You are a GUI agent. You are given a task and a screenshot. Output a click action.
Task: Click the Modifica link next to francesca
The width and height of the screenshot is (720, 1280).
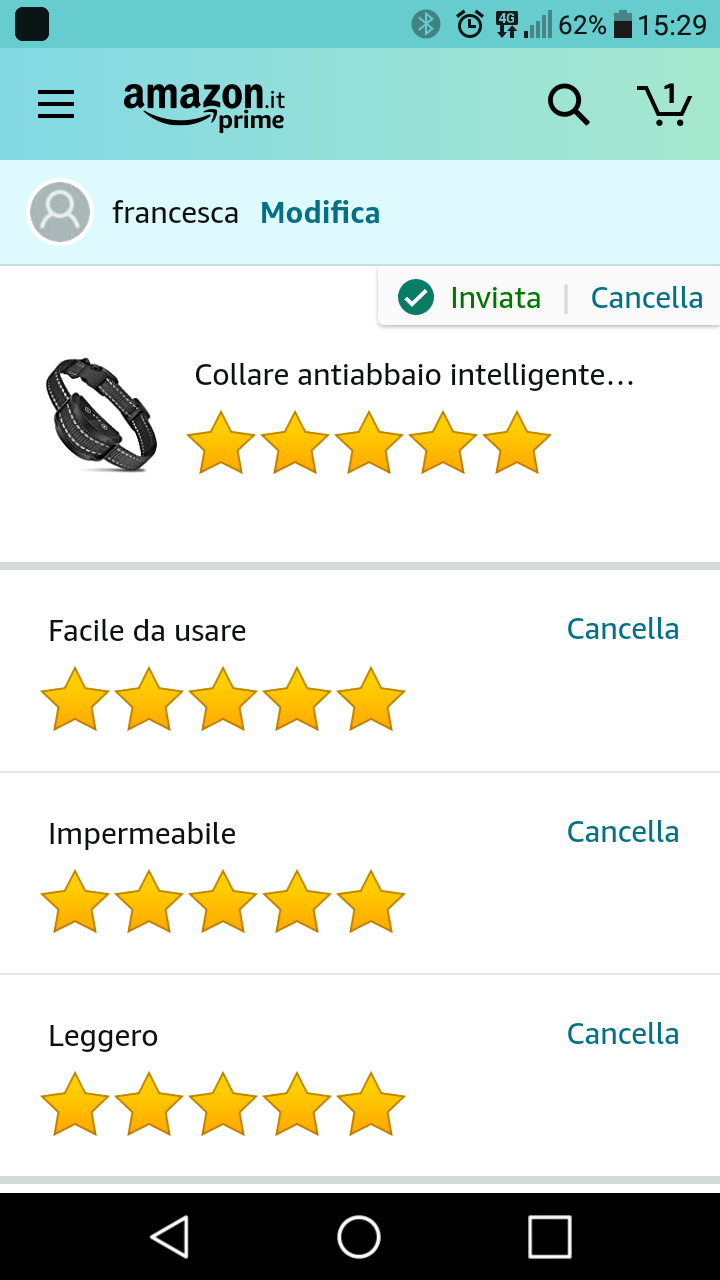pos(320,213)
